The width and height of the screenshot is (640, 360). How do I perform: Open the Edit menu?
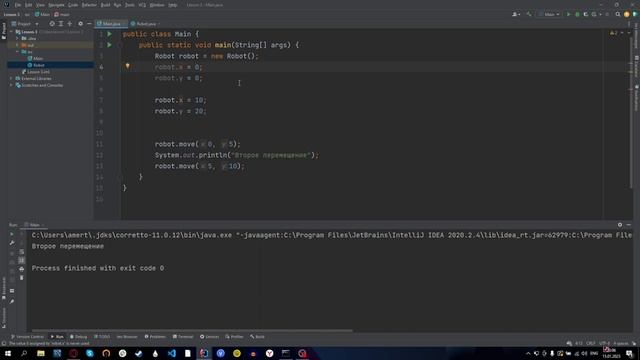(28, 5)
